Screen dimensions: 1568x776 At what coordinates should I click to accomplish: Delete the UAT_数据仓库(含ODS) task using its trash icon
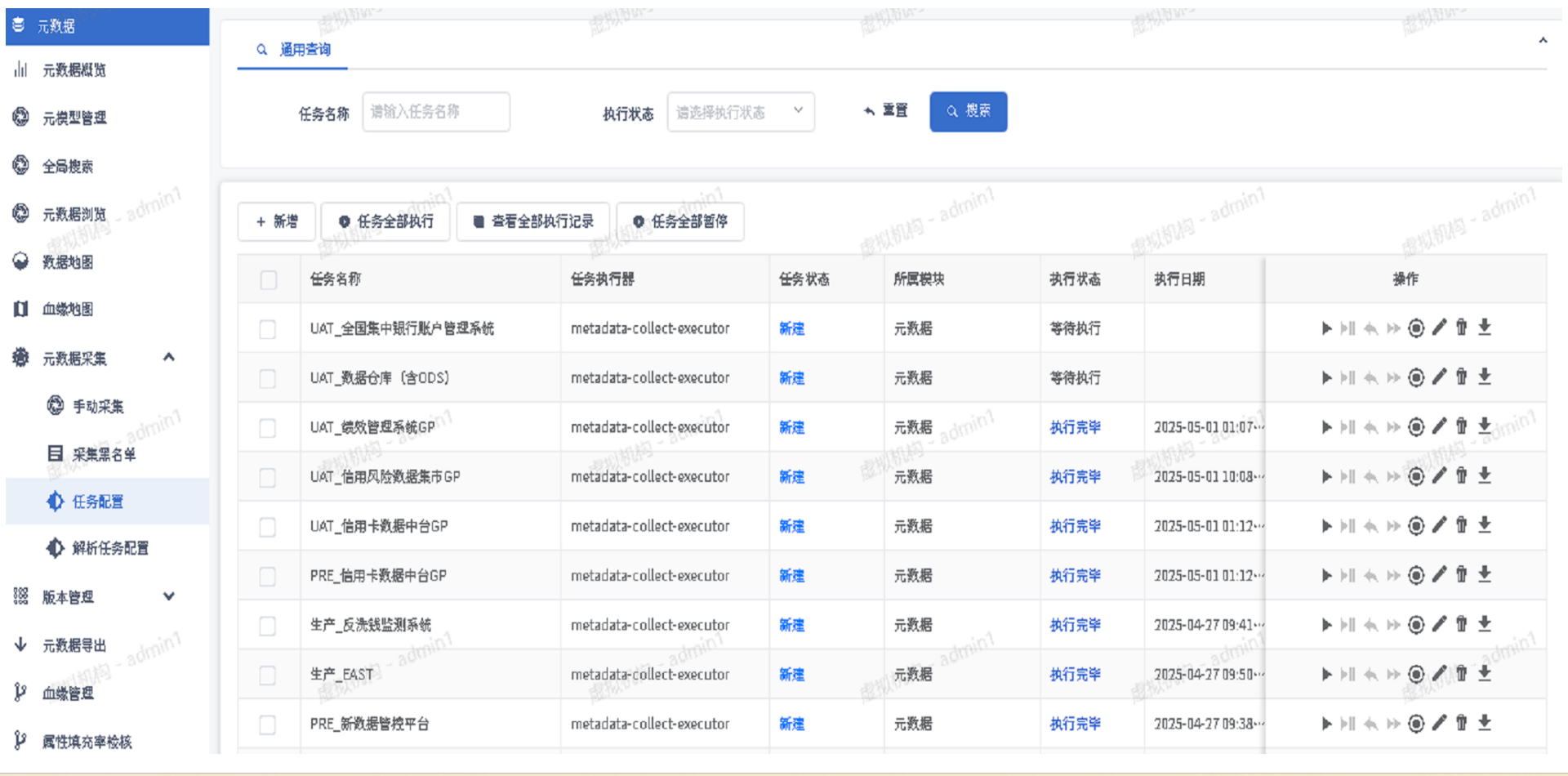tap(1462, 377)
